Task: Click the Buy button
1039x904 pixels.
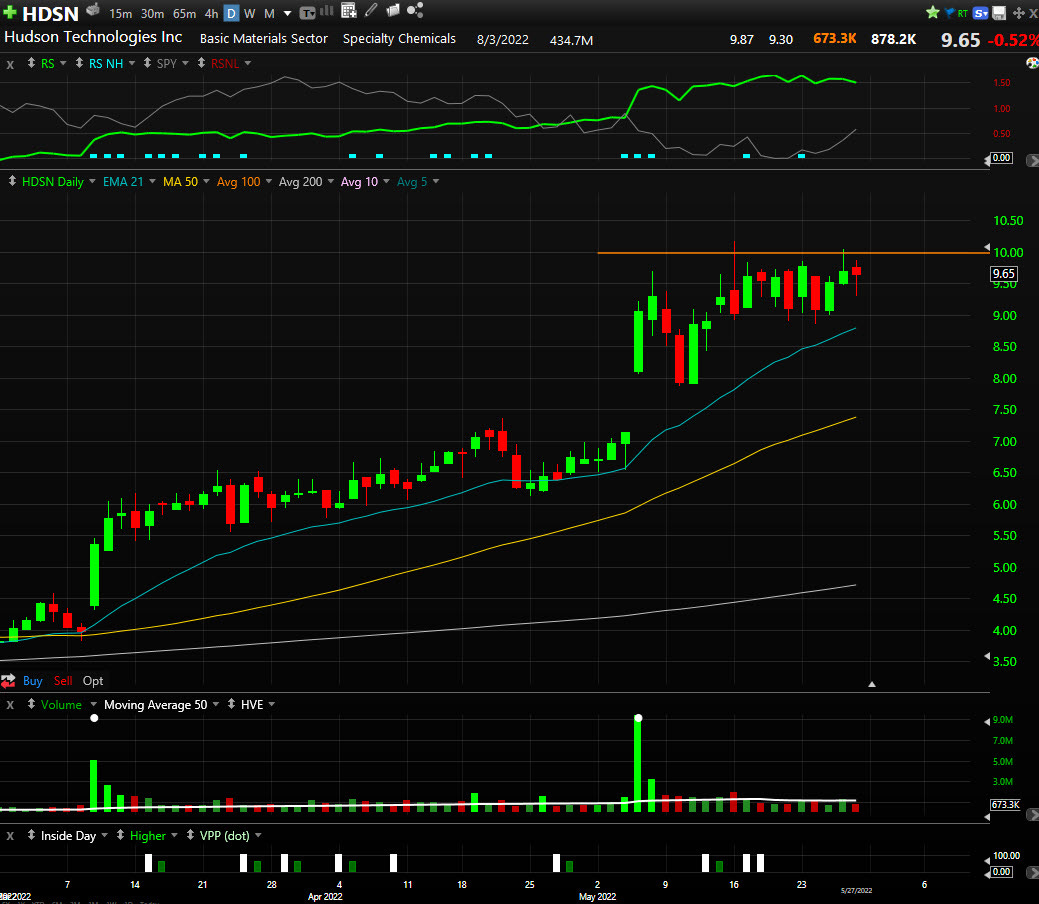Action: (x=32, y=681)
